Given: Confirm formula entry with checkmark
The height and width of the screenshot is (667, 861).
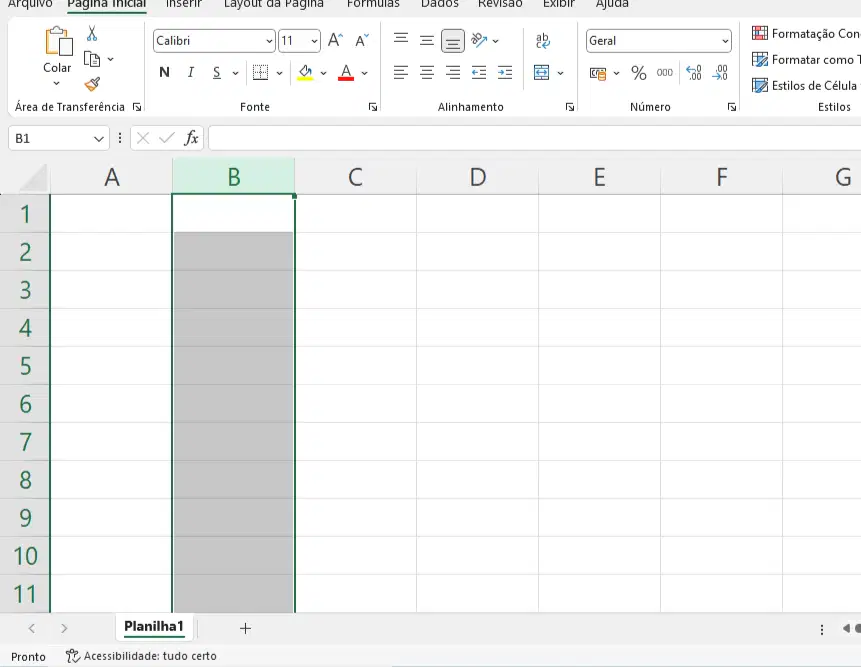Looking at the screenshot, I should point(166,138).
